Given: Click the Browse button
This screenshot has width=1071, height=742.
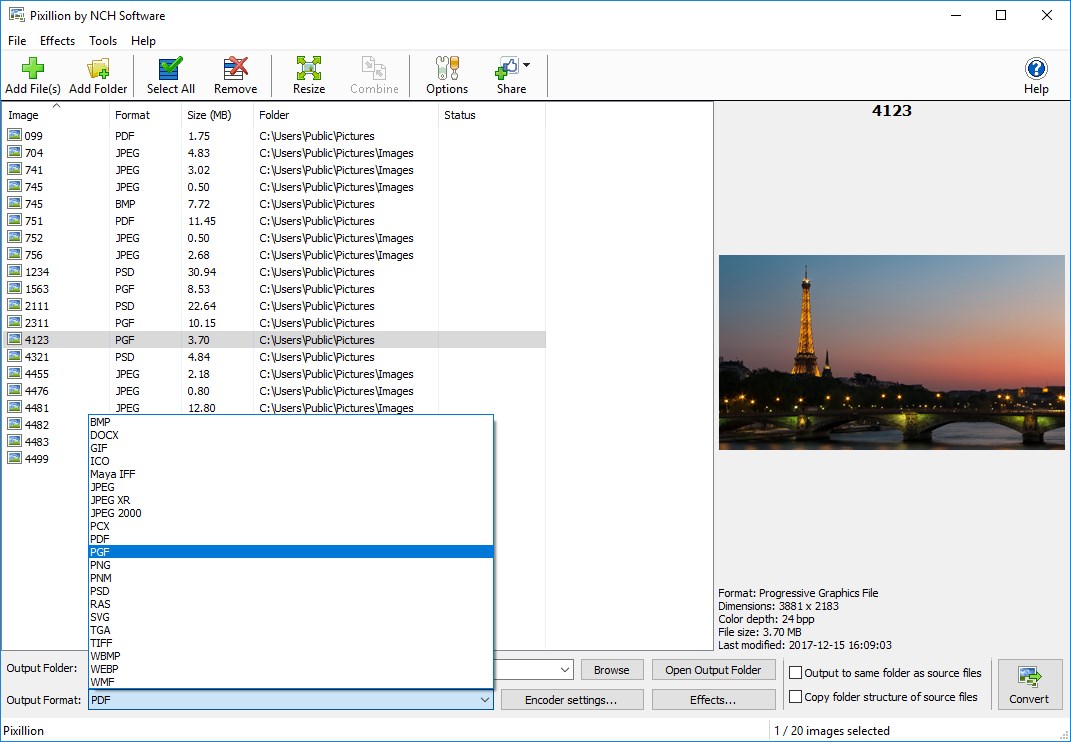Looking at the screenshot, I should pyautogui.click(x=611, y=670).
